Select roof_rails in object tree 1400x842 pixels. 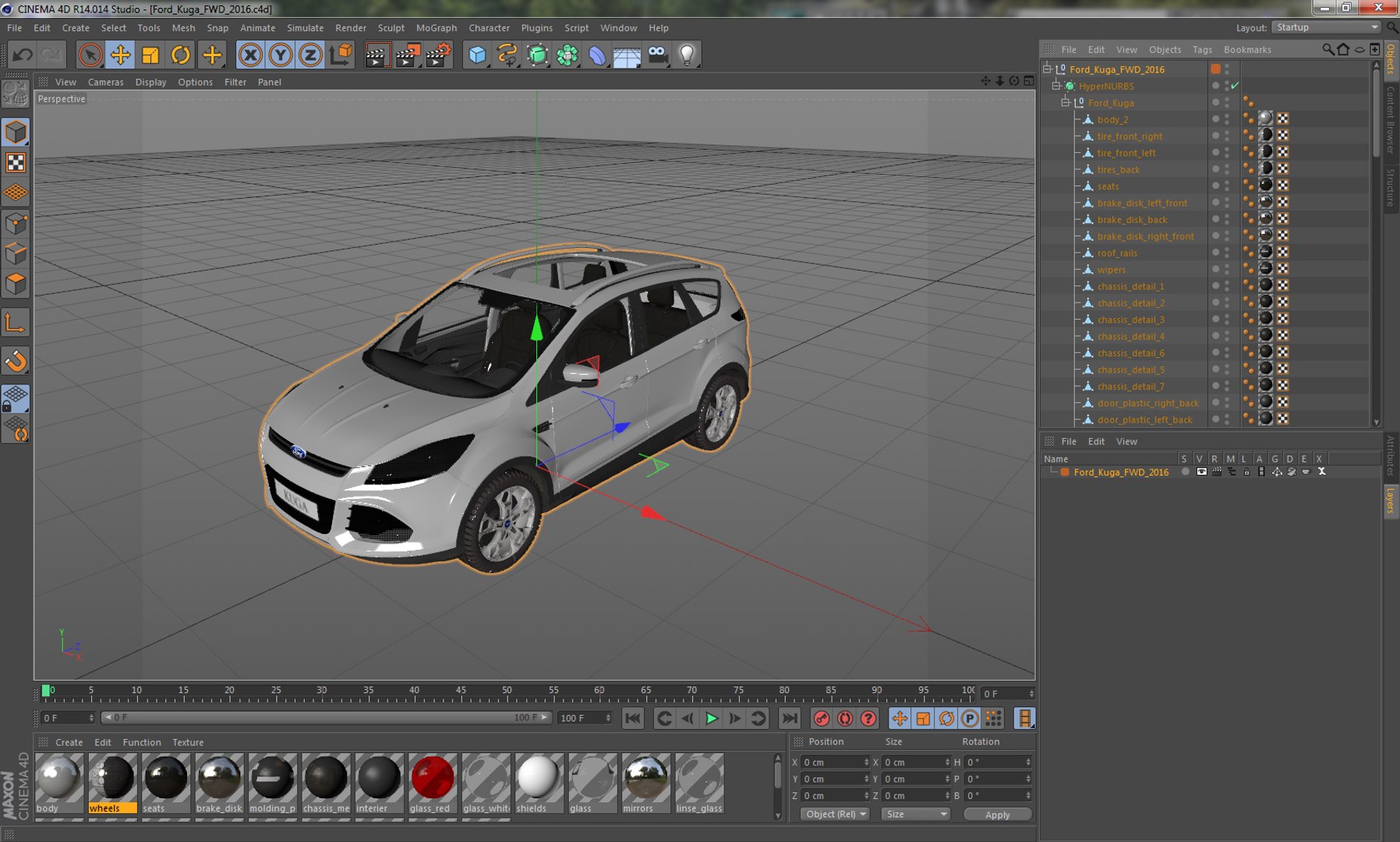pos(1116,253)
